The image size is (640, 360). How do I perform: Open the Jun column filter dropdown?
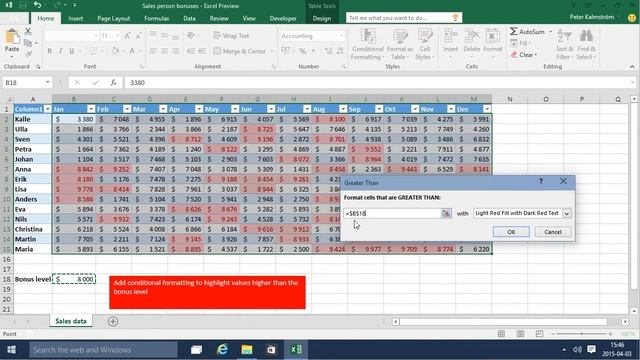coord(271,109)
